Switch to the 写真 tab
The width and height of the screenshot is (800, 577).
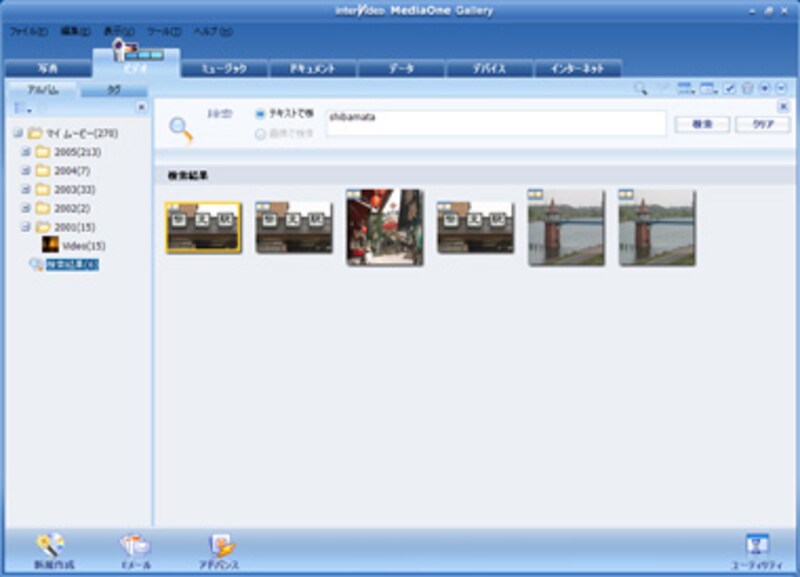coord(48,68)
